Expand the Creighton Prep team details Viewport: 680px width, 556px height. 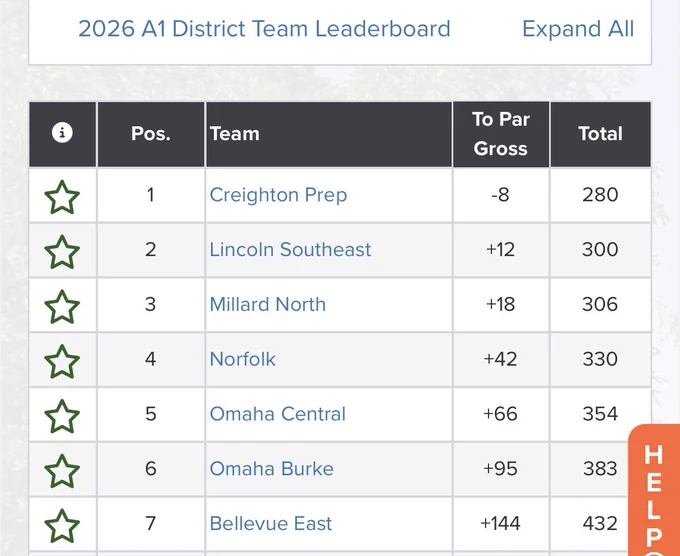coord(278,195)
